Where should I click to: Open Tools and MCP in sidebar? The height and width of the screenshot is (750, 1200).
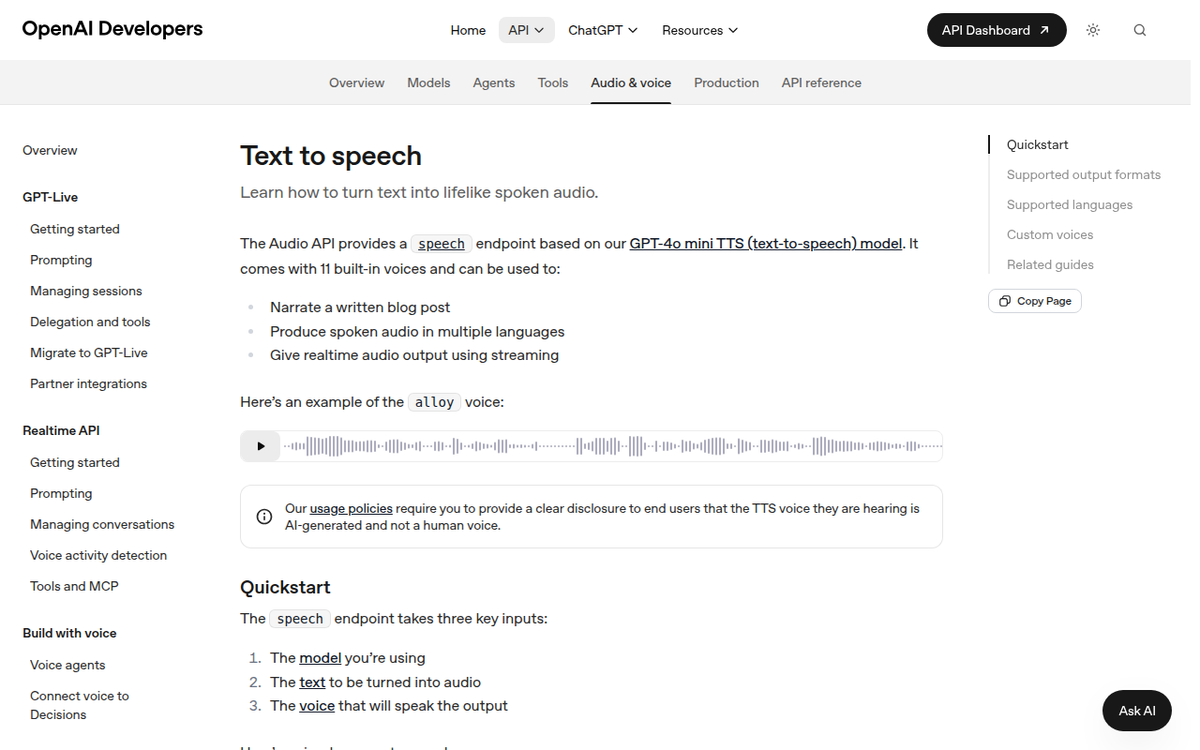[x=74, y=586]
